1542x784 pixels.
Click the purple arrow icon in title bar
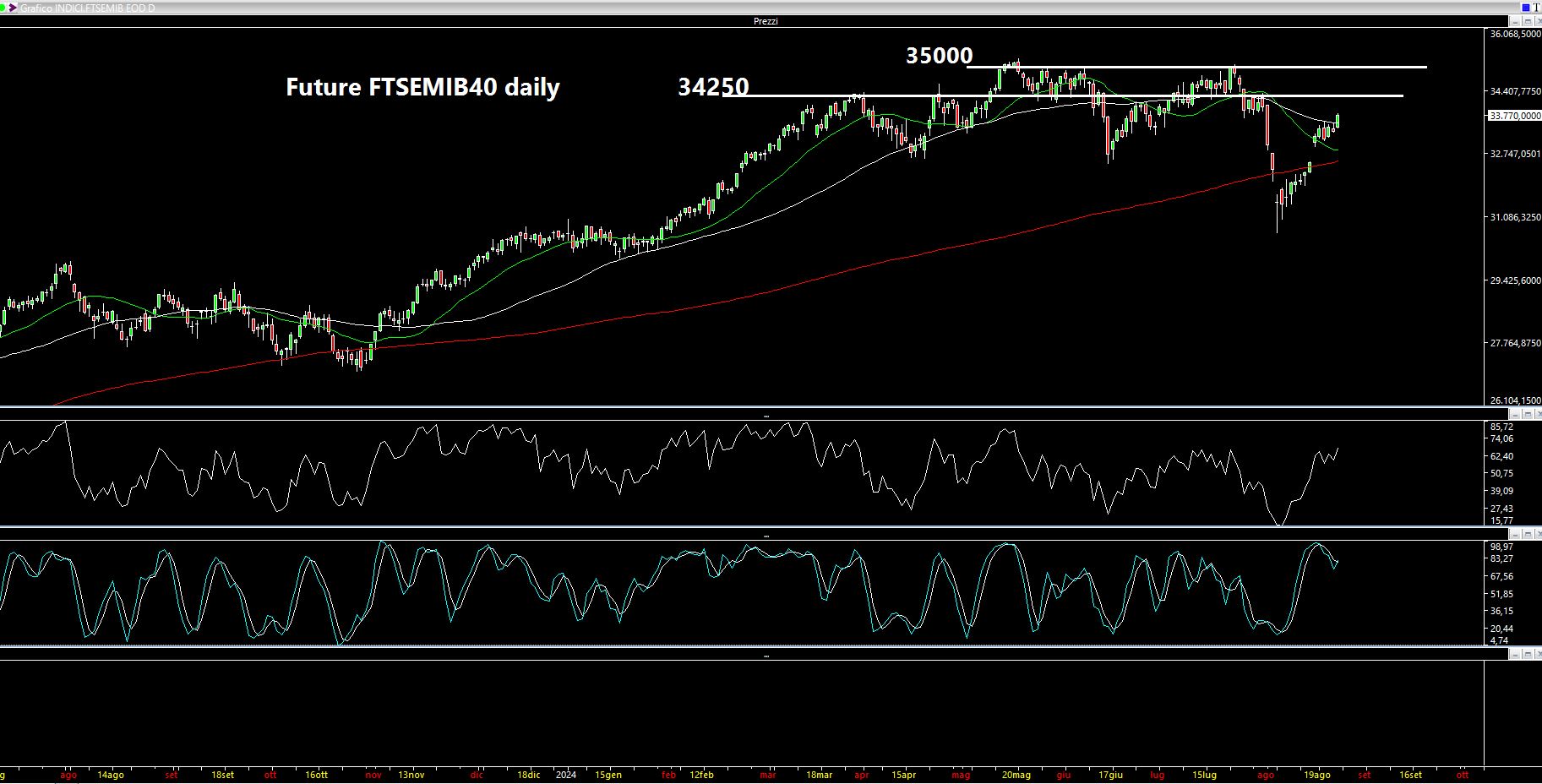[11, 7]
